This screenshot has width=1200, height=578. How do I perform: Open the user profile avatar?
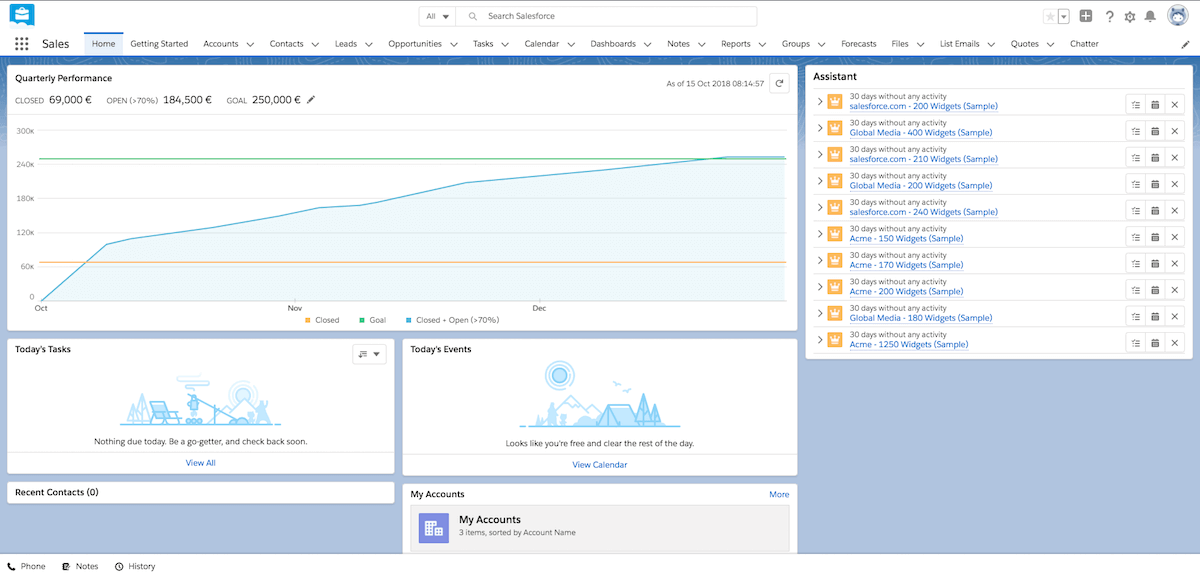(1177, 16)
